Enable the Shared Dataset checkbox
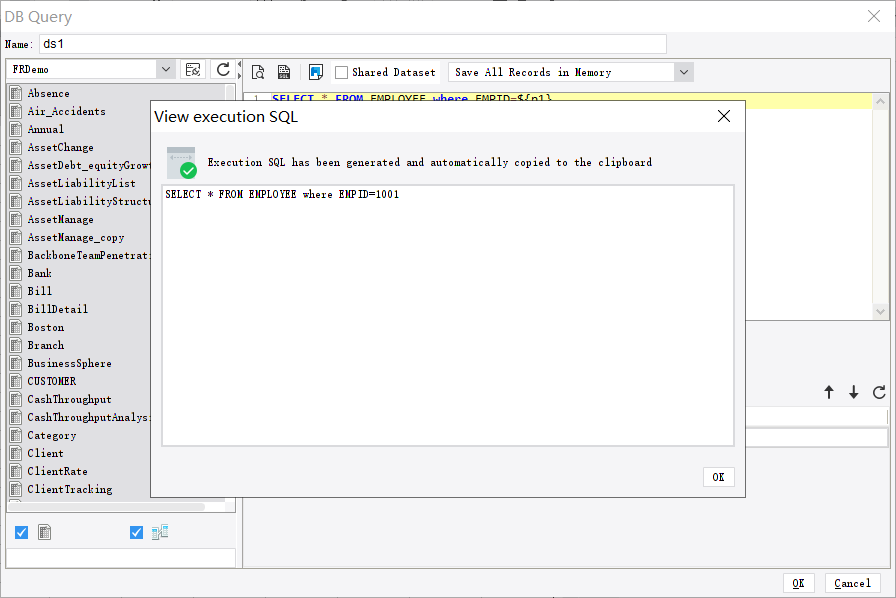896x598 pixels. click(x=339, y=71)
